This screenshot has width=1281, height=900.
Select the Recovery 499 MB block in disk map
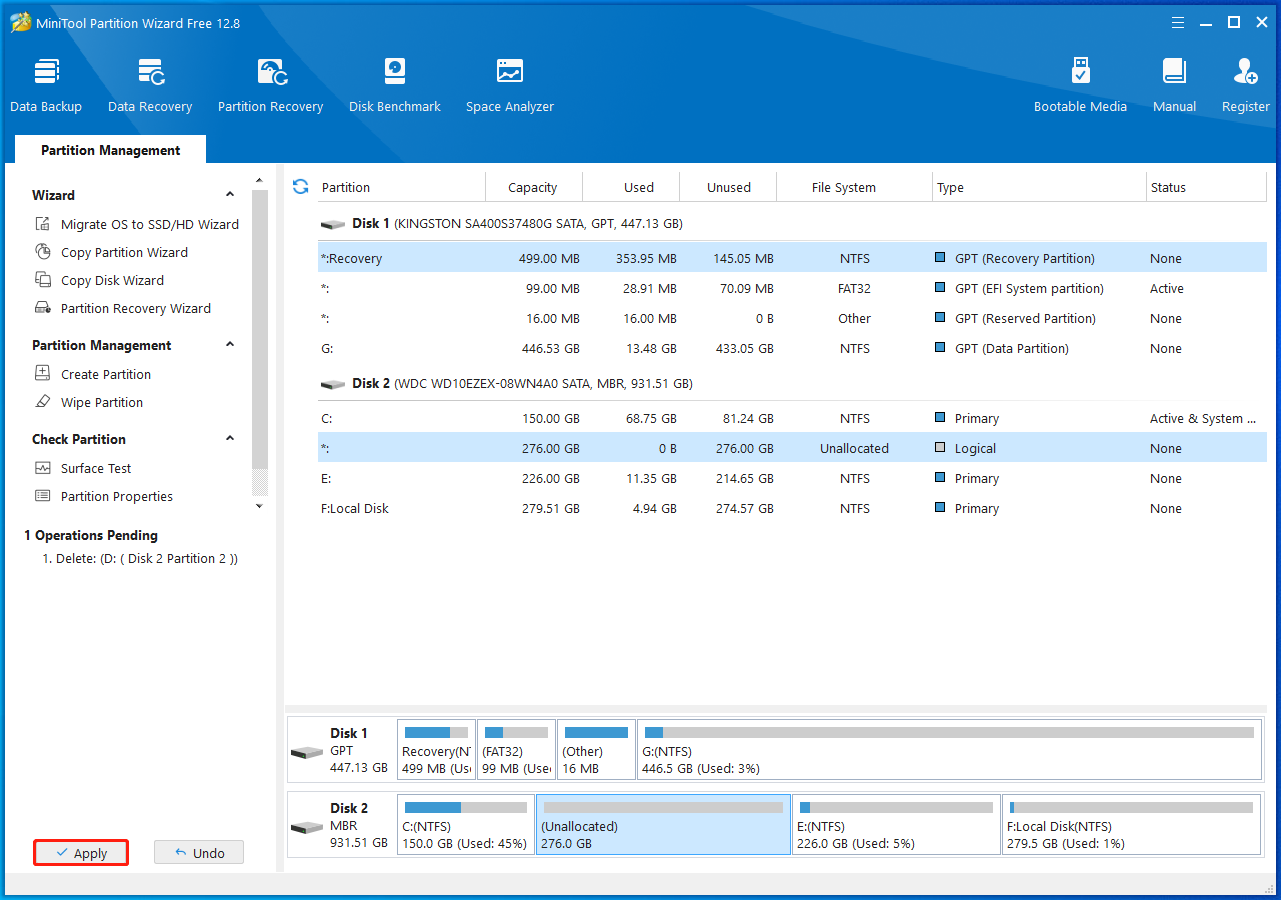(436, 750)
